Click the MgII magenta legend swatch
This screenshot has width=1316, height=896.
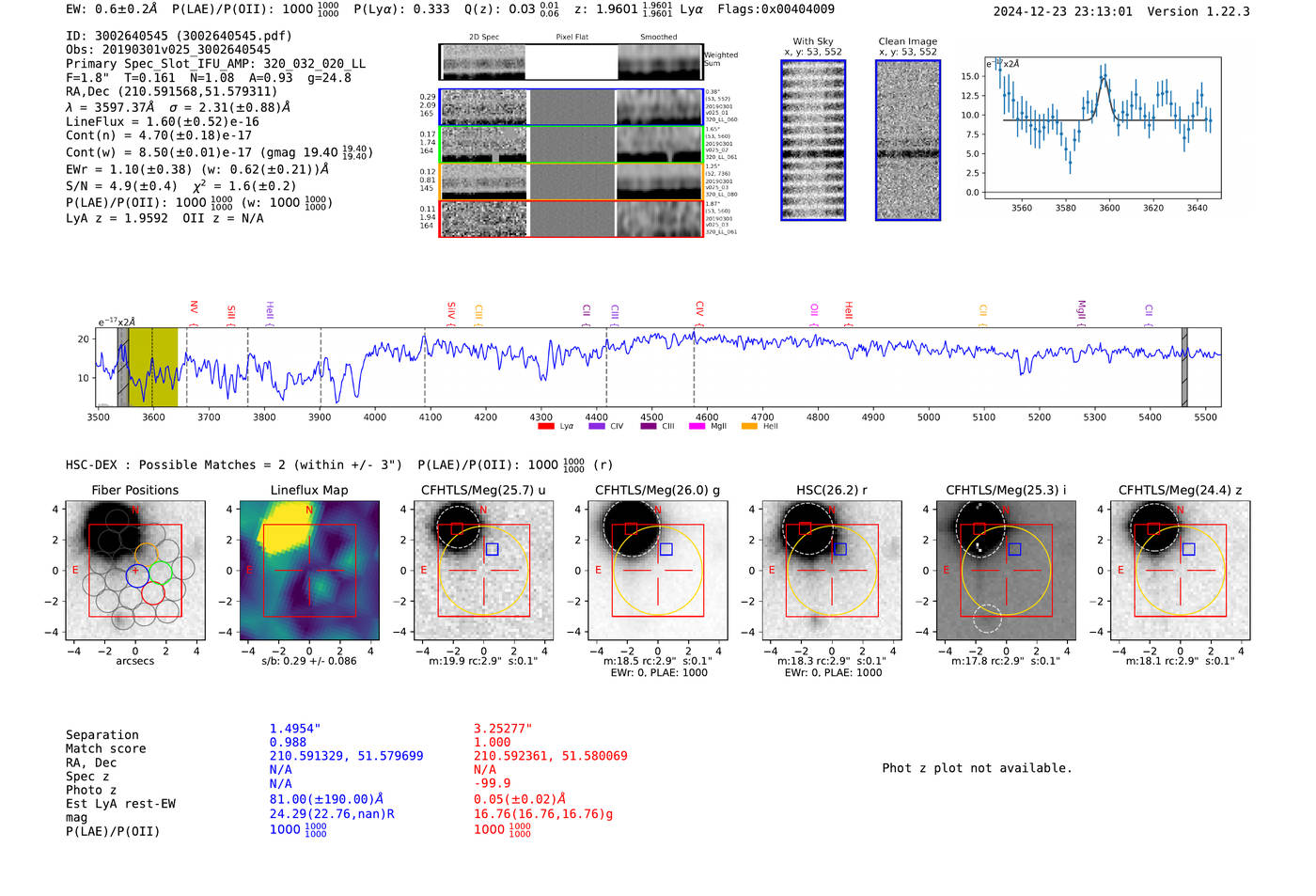click(697, 427)
